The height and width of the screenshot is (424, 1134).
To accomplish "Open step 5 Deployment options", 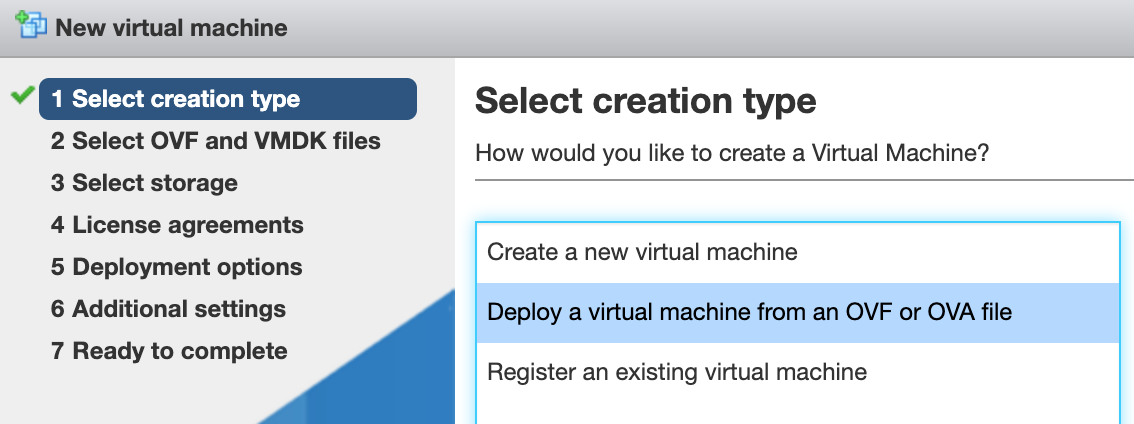I will (x=176, y=266).
